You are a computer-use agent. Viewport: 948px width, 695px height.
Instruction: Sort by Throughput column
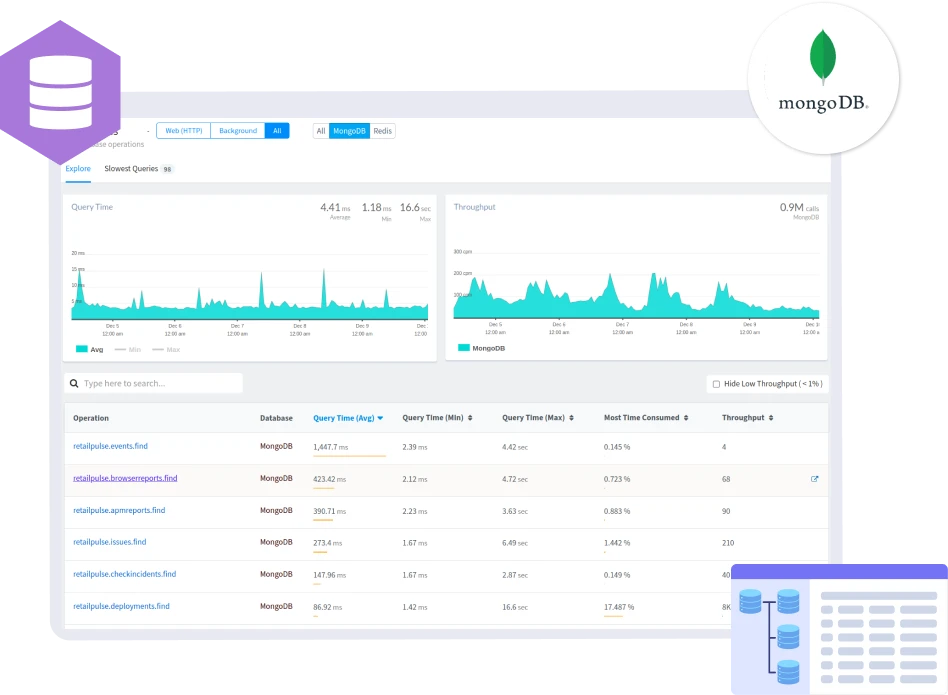[x=748, y=418]
